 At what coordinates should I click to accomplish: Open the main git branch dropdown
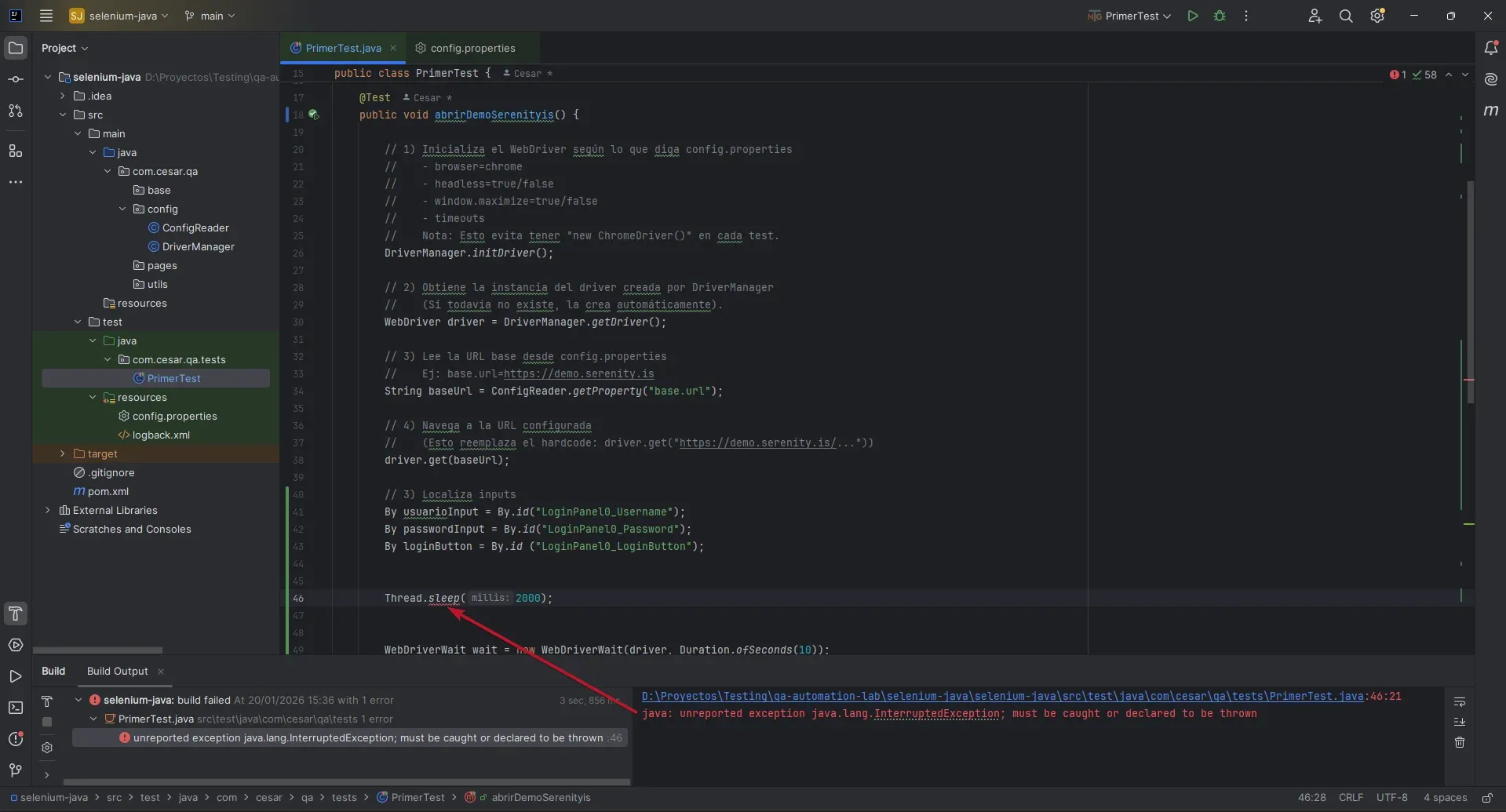(209, 16)
